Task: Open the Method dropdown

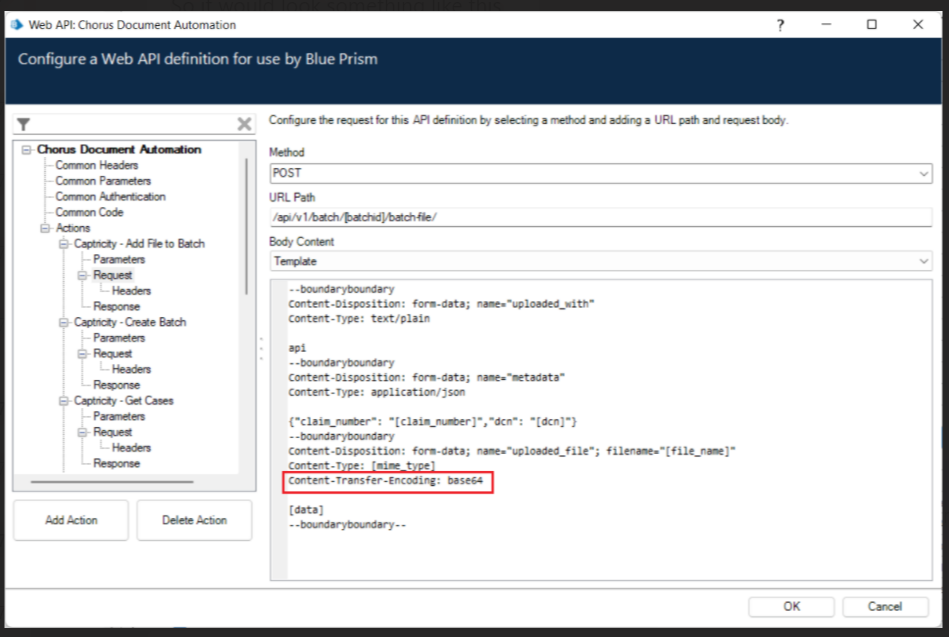Action: click(x=923, y=174)
